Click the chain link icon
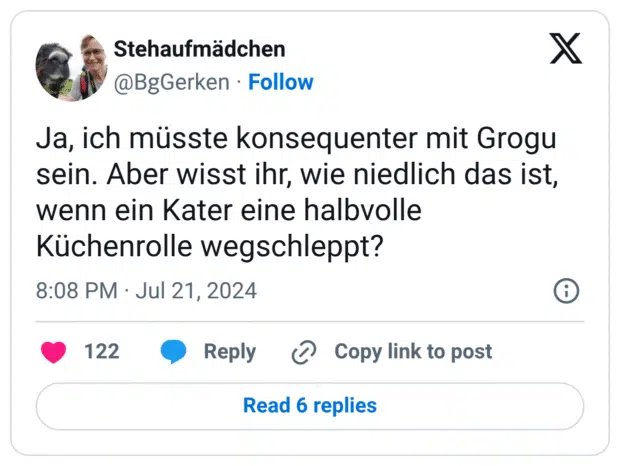620x466 pixels. tap(303, 352)
